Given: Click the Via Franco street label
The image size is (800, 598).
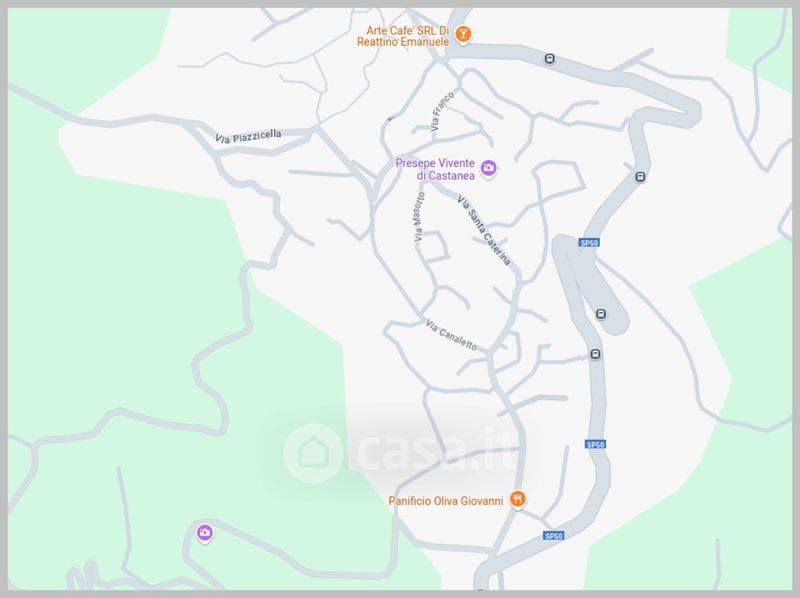Looking at the screenshot, I should 442,111.
